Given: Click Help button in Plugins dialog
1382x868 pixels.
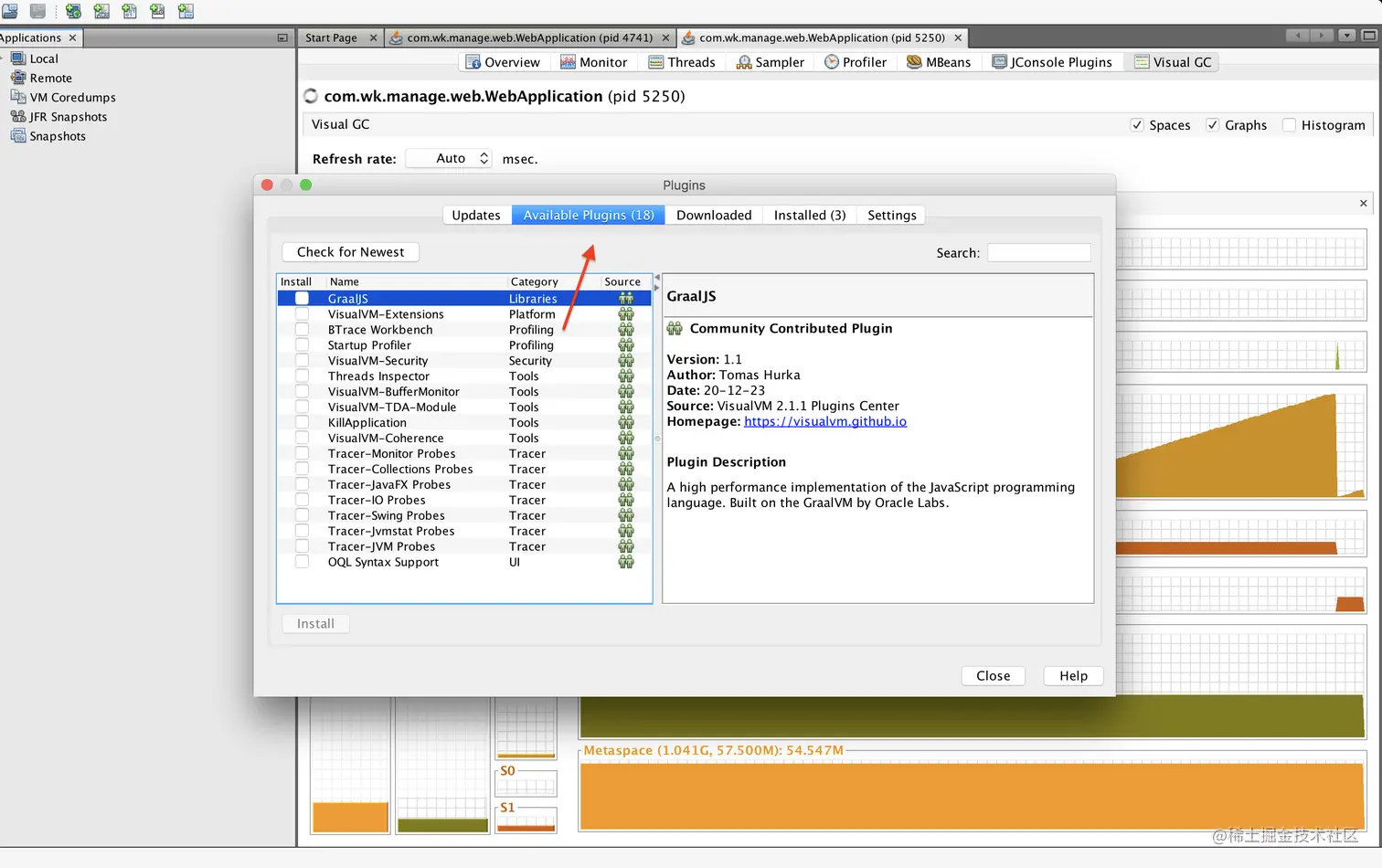Looking at the screenshot, I should point(1073,675).
